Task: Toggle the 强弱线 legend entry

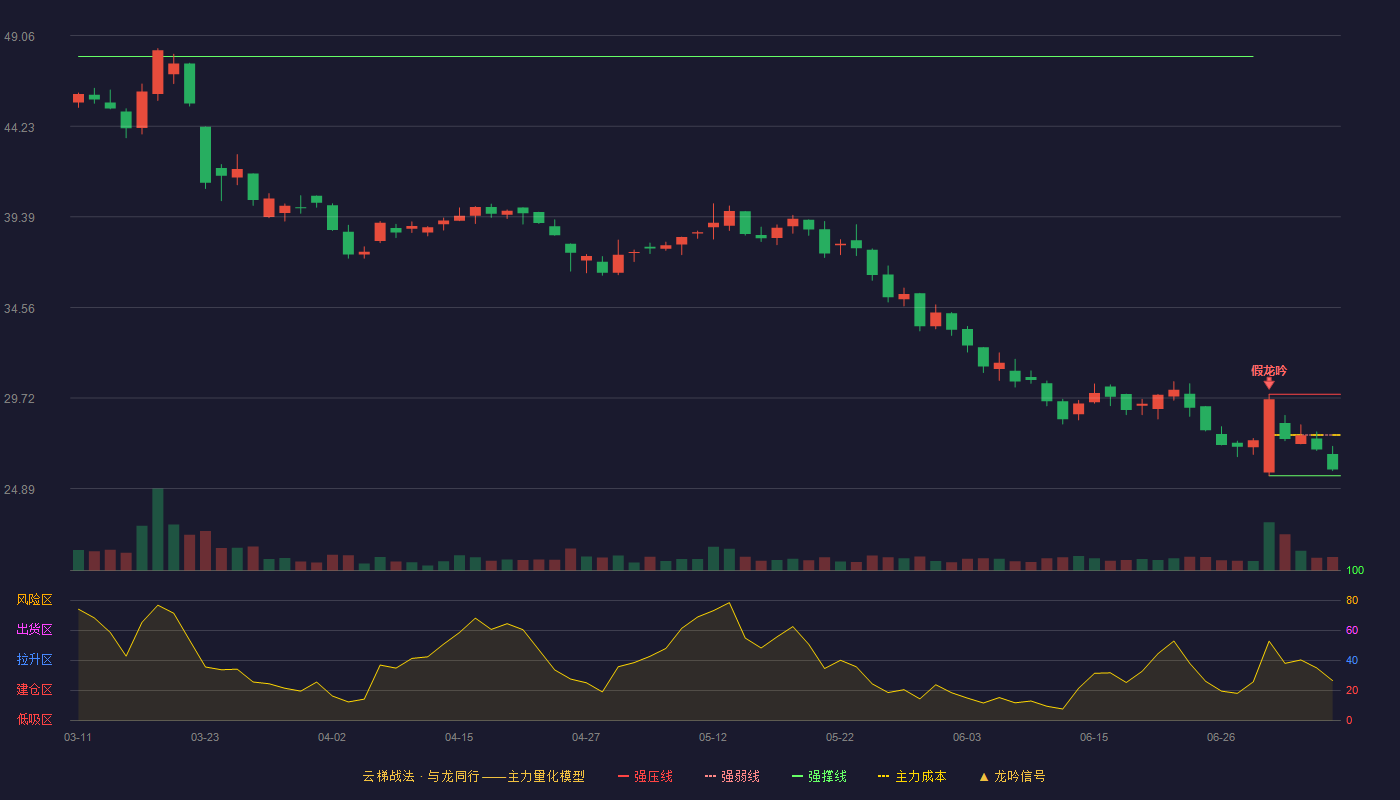Action: [732, 776]
